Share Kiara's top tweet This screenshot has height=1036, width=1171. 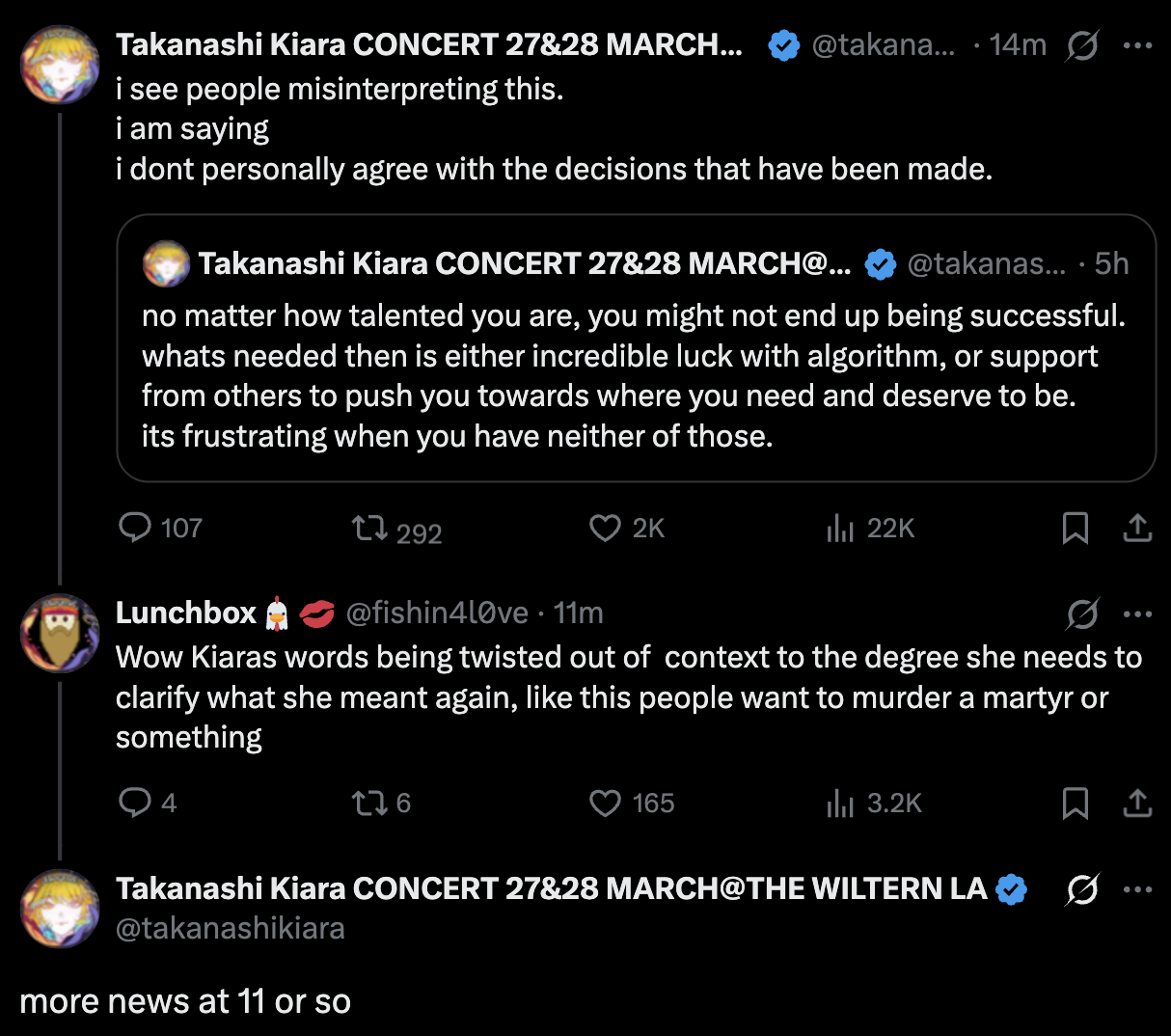click(1138, 529)
